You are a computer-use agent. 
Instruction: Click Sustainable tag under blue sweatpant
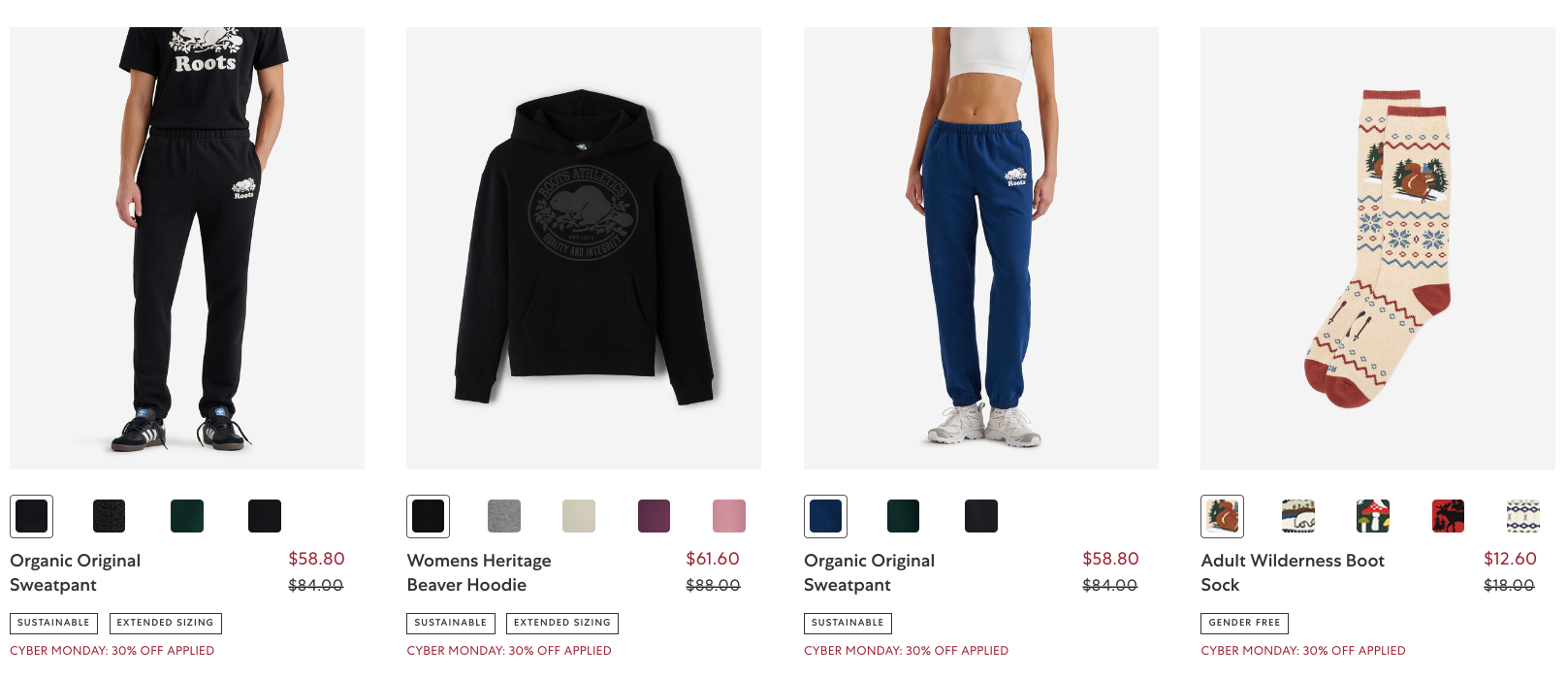[848, 623]
